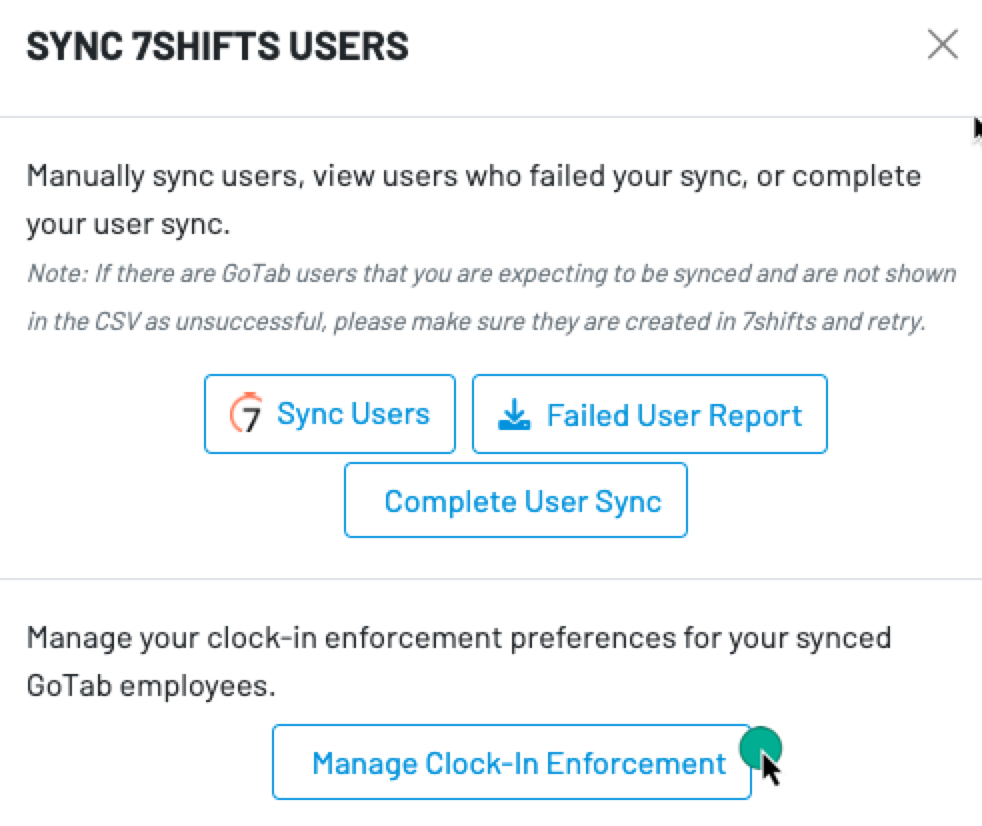
Task: Click the SYNC 7SHIFTS USERS title
Action: pyautogui.click(x=219, y=45)
